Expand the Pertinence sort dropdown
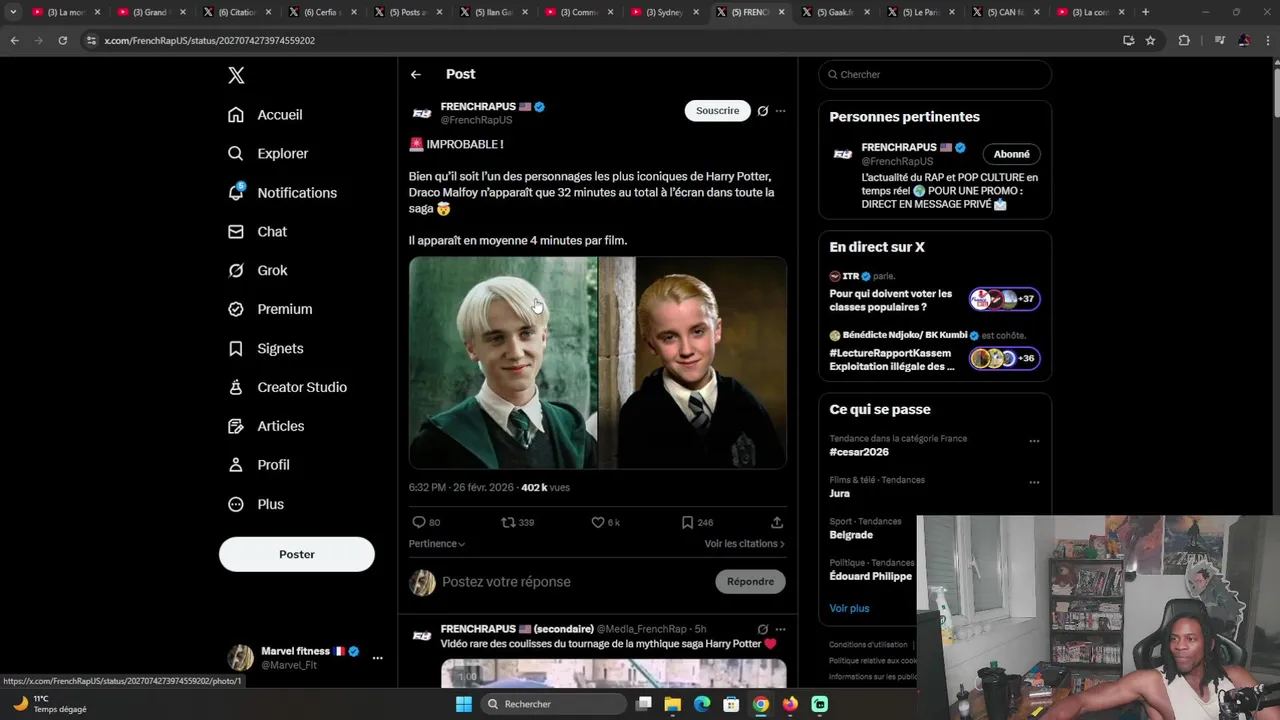1280x720 pixels. click(437, 544)
